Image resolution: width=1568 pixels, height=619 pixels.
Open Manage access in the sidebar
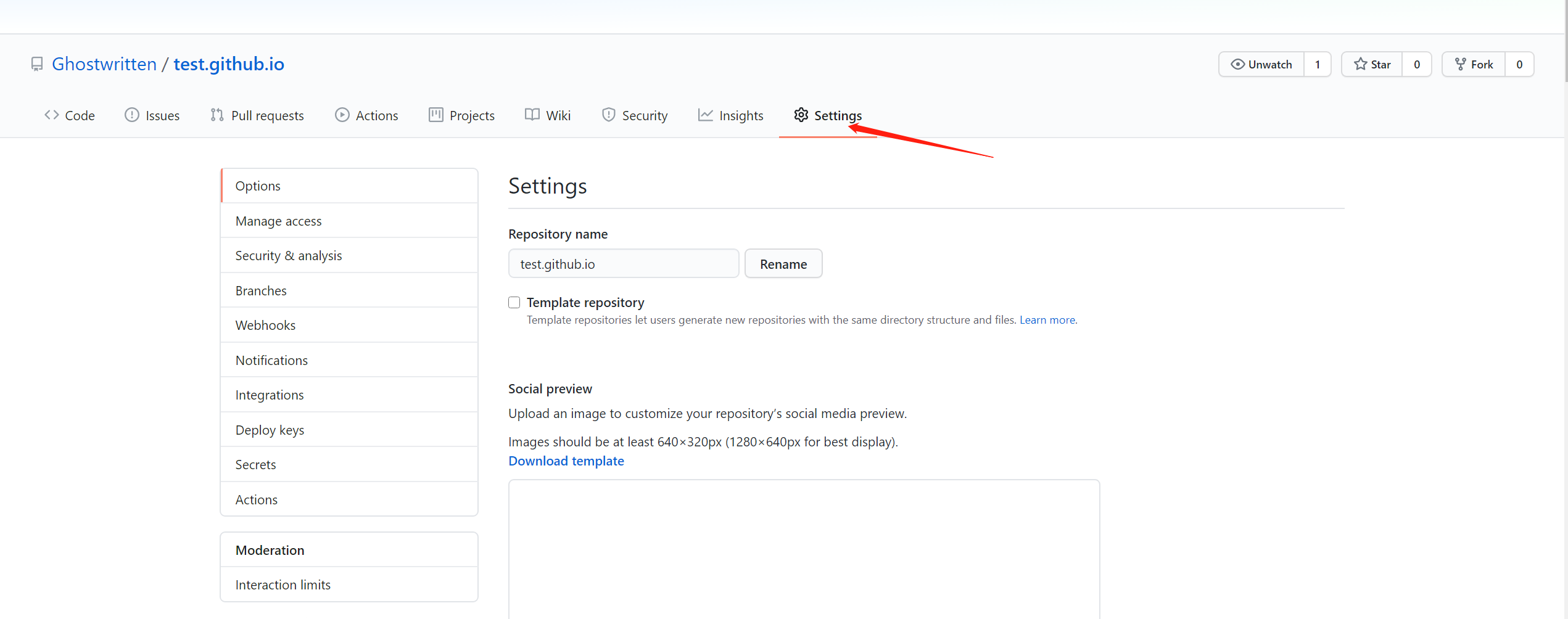coord(350,221)
